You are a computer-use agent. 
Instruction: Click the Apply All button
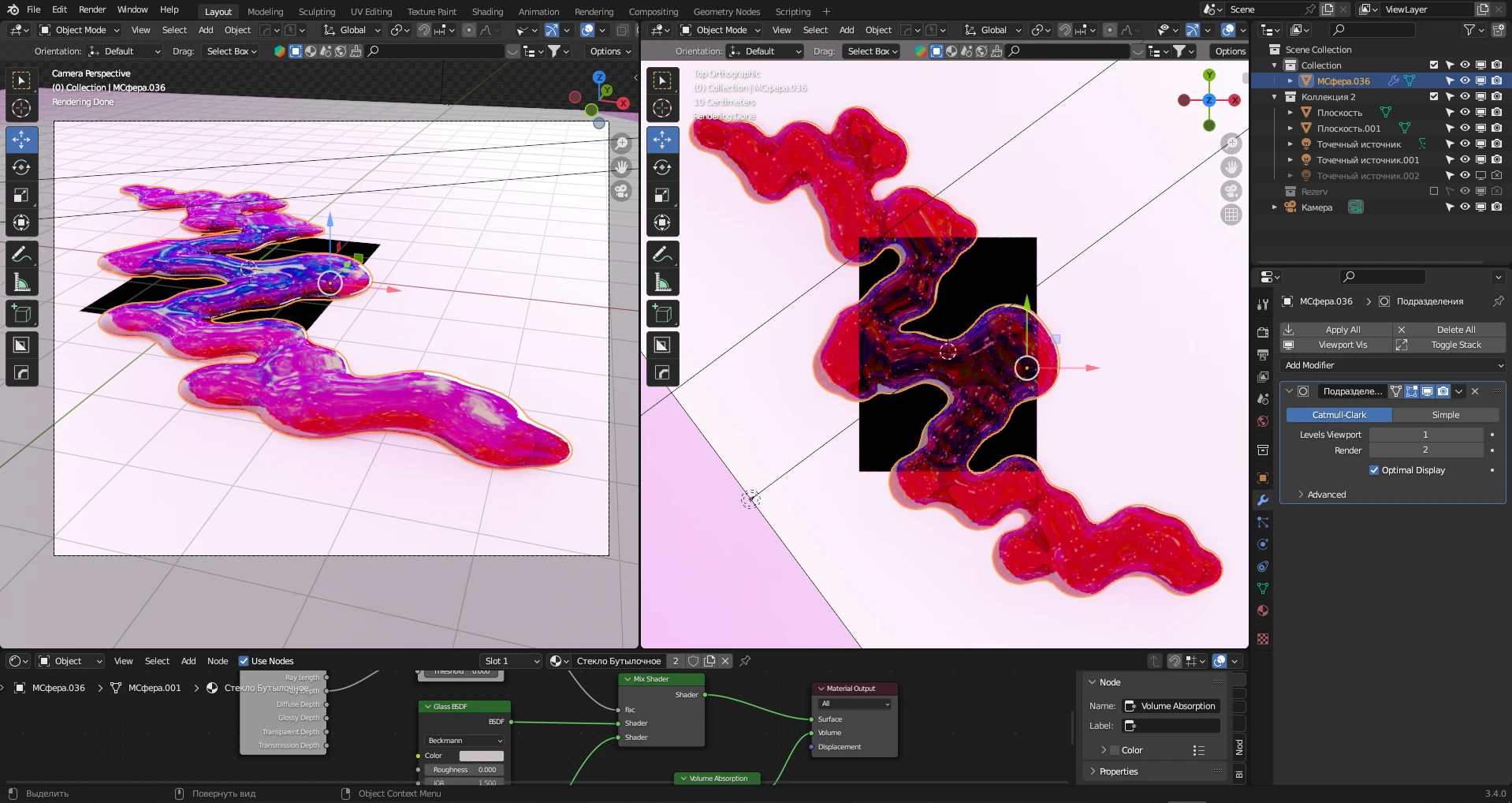click(1343, 329)
